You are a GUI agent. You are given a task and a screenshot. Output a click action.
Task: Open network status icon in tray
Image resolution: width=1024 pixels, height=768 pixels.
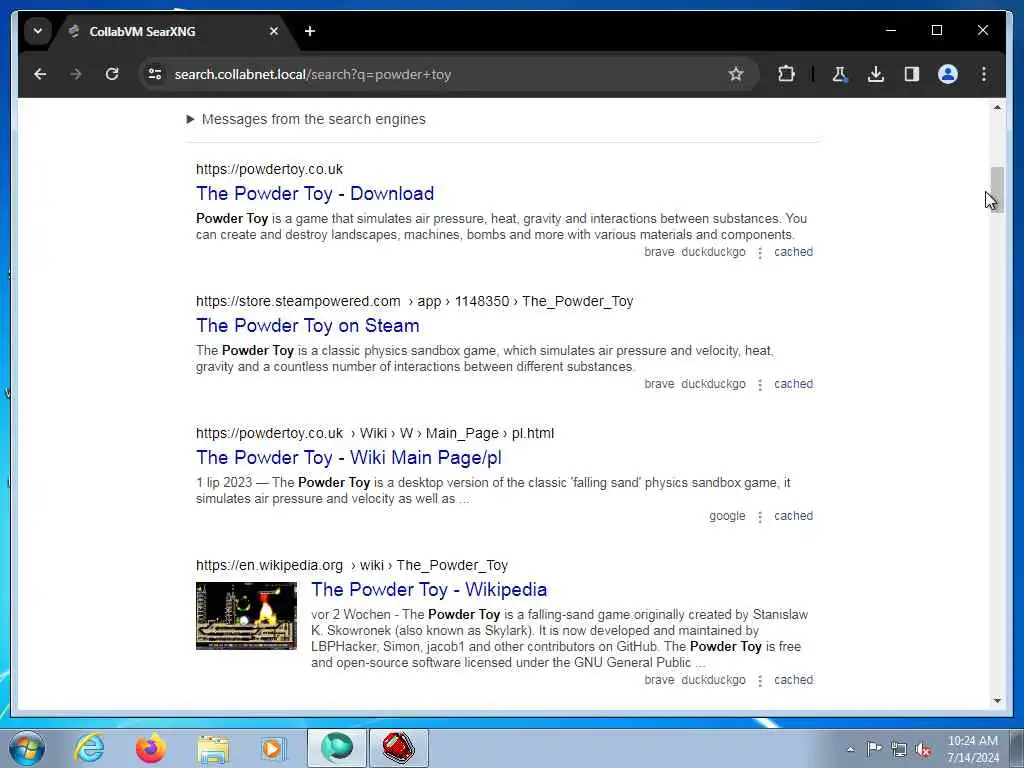pos(899,750)
